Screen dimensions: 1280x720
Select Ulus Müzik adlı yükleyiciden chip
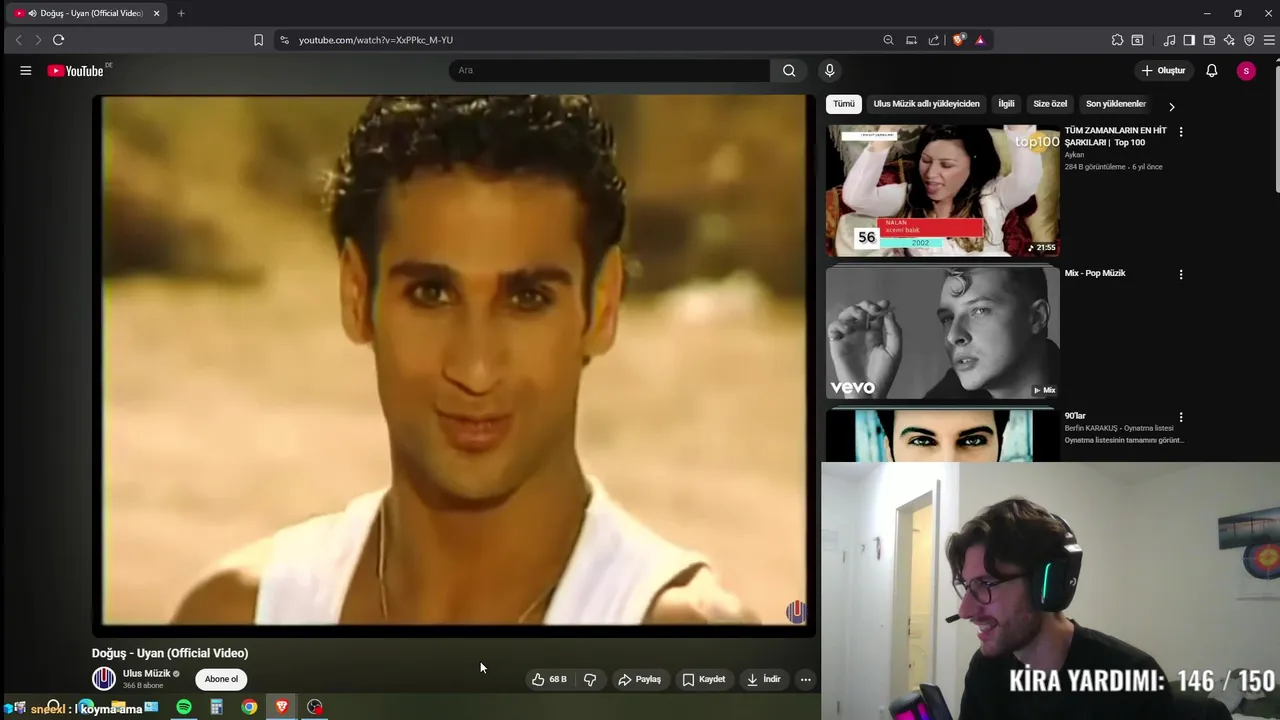[x=926, y=104]
